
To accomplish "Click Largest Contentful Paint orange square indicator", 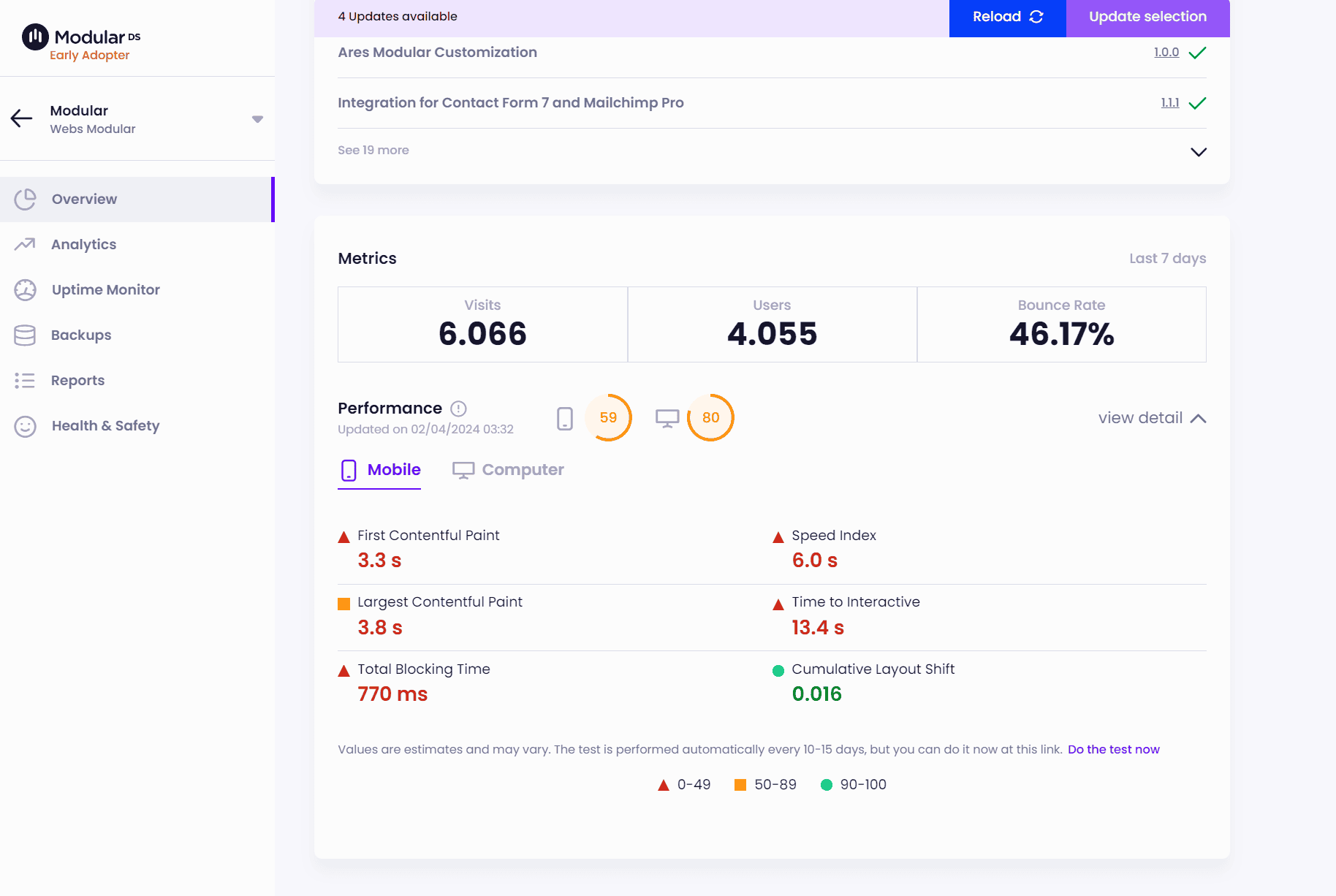I will pos(344,604).
